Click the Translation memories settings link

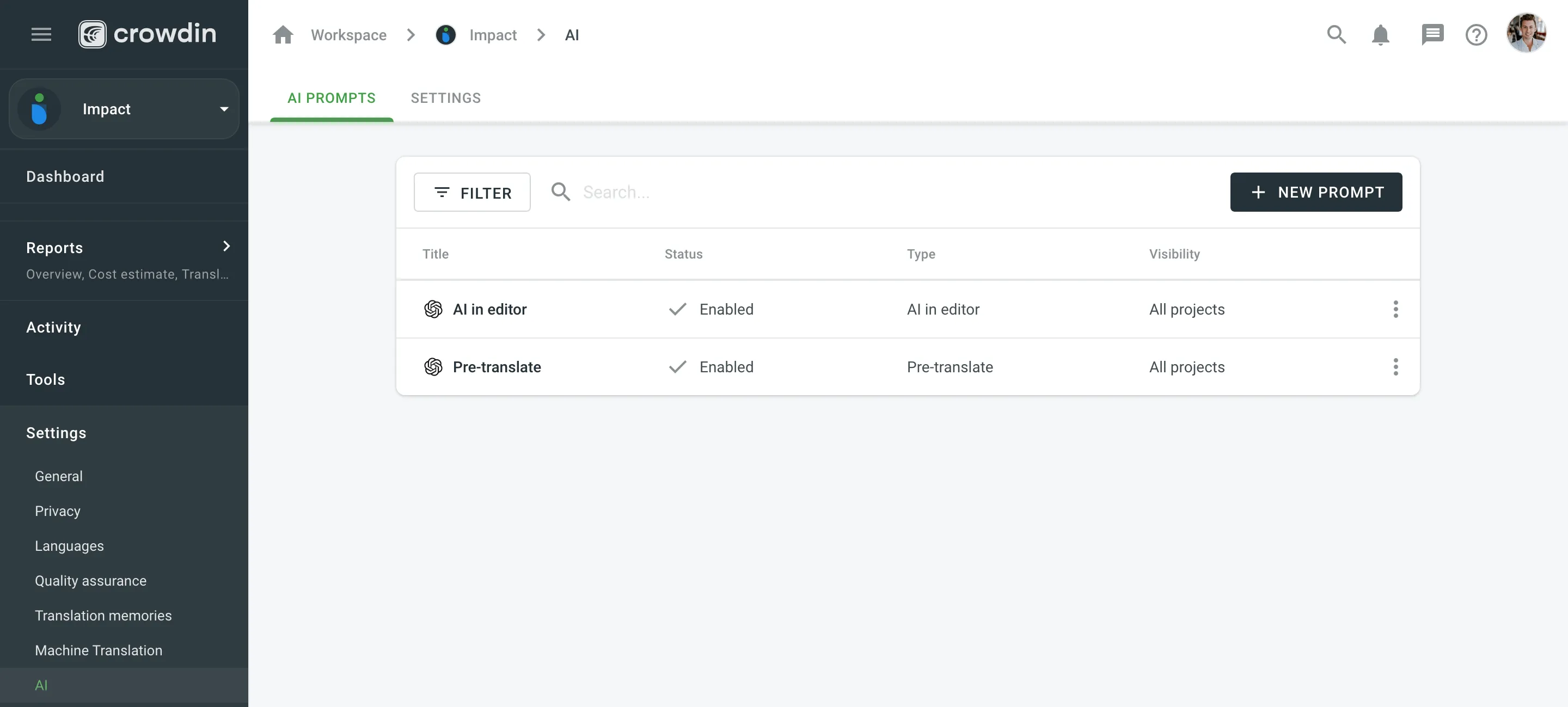[x=103, y=615]
